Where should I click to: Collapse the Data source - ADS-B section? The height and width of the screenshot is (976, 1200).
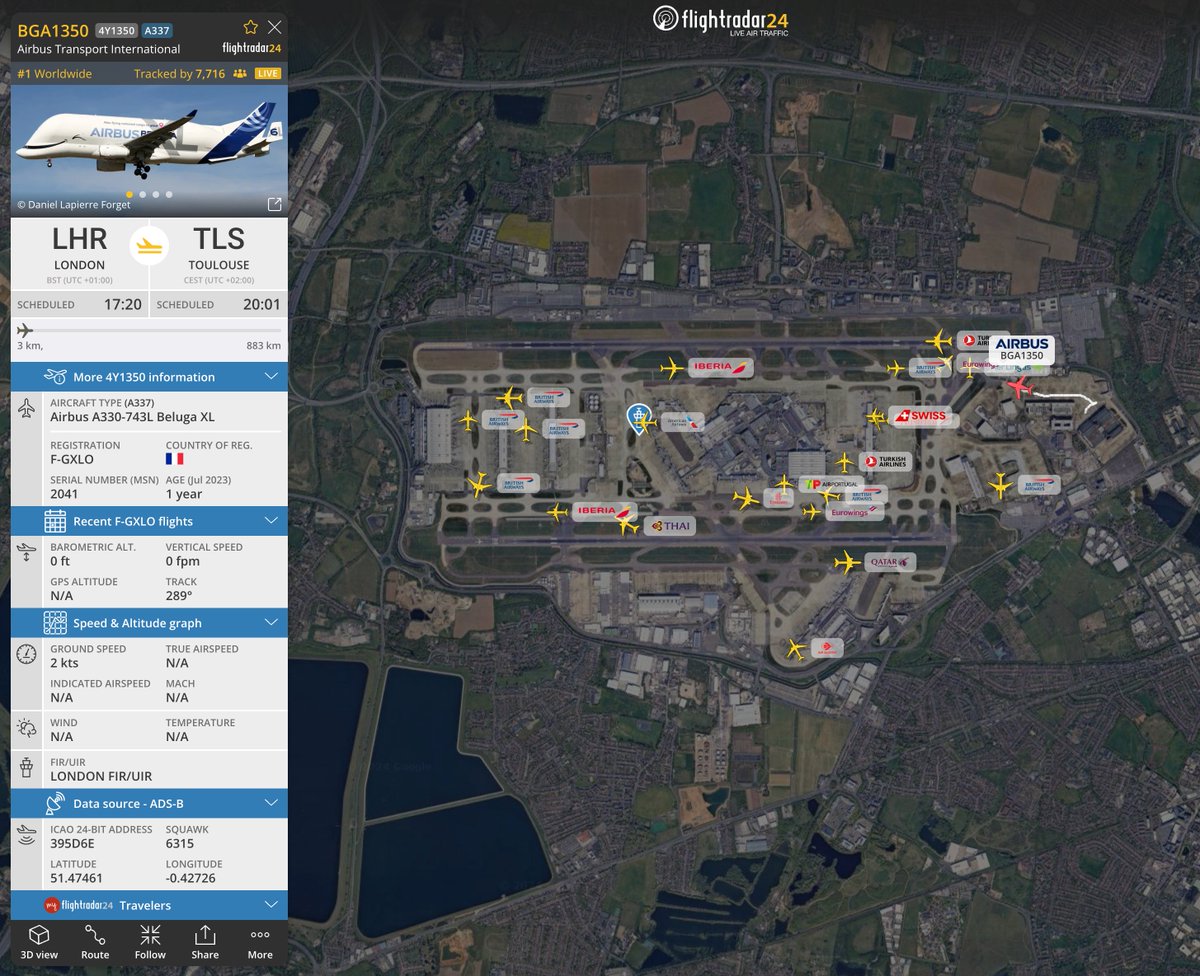coord(149,803)
